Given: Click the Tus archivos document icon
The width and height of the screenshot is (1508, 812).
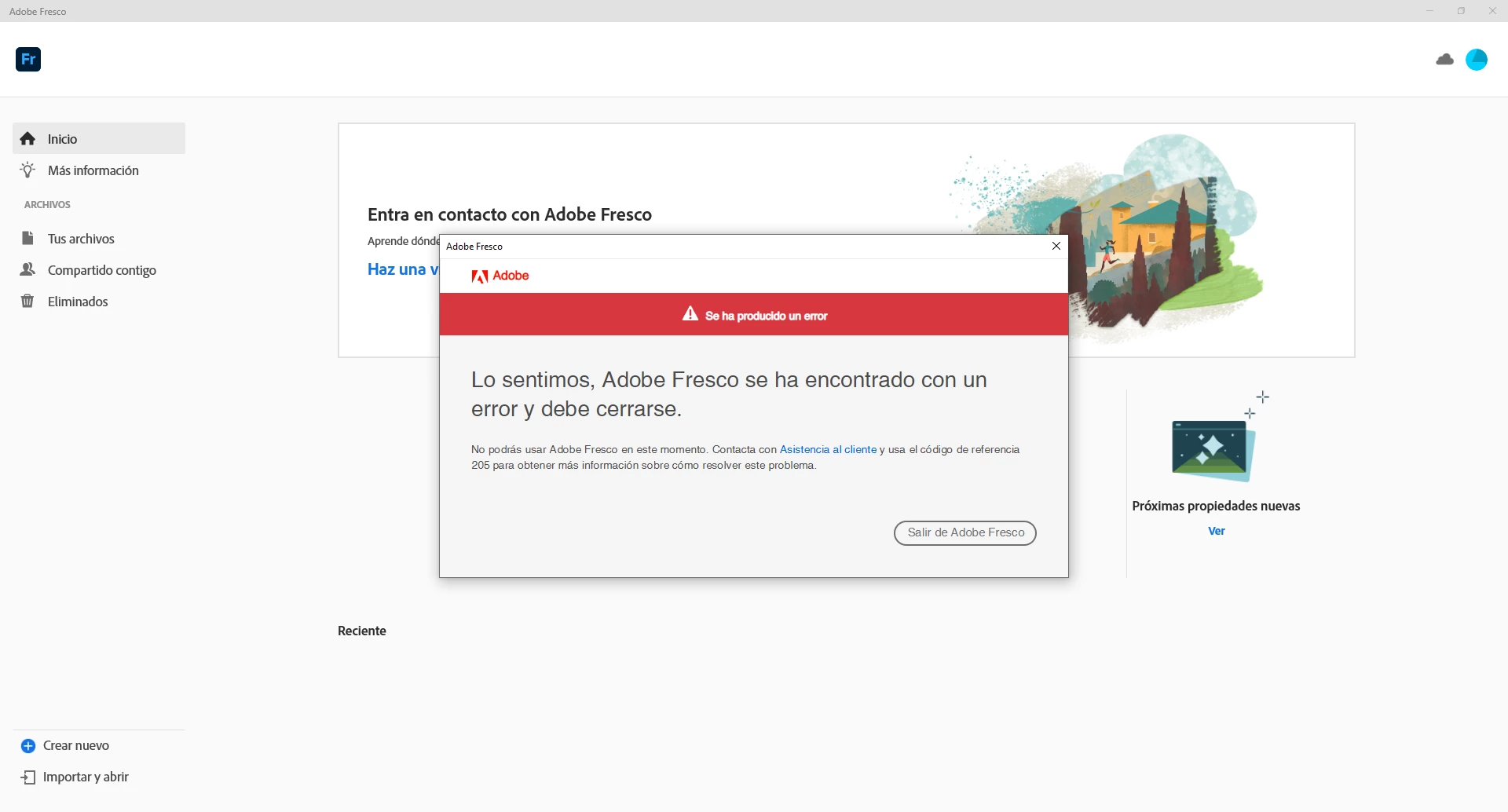Looking at the screenshot, I should click(x=27, y=239).
